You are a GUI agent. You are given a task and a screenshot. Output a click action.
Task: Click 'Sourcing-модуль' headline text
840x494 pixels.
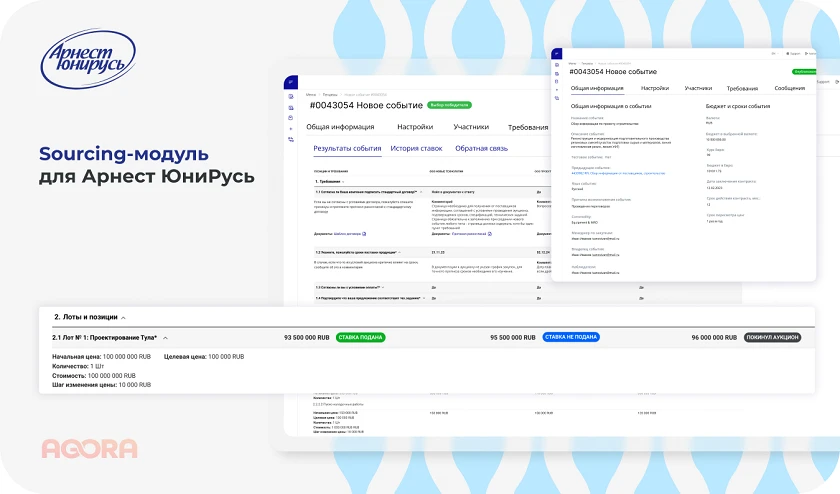click(124, 154)
